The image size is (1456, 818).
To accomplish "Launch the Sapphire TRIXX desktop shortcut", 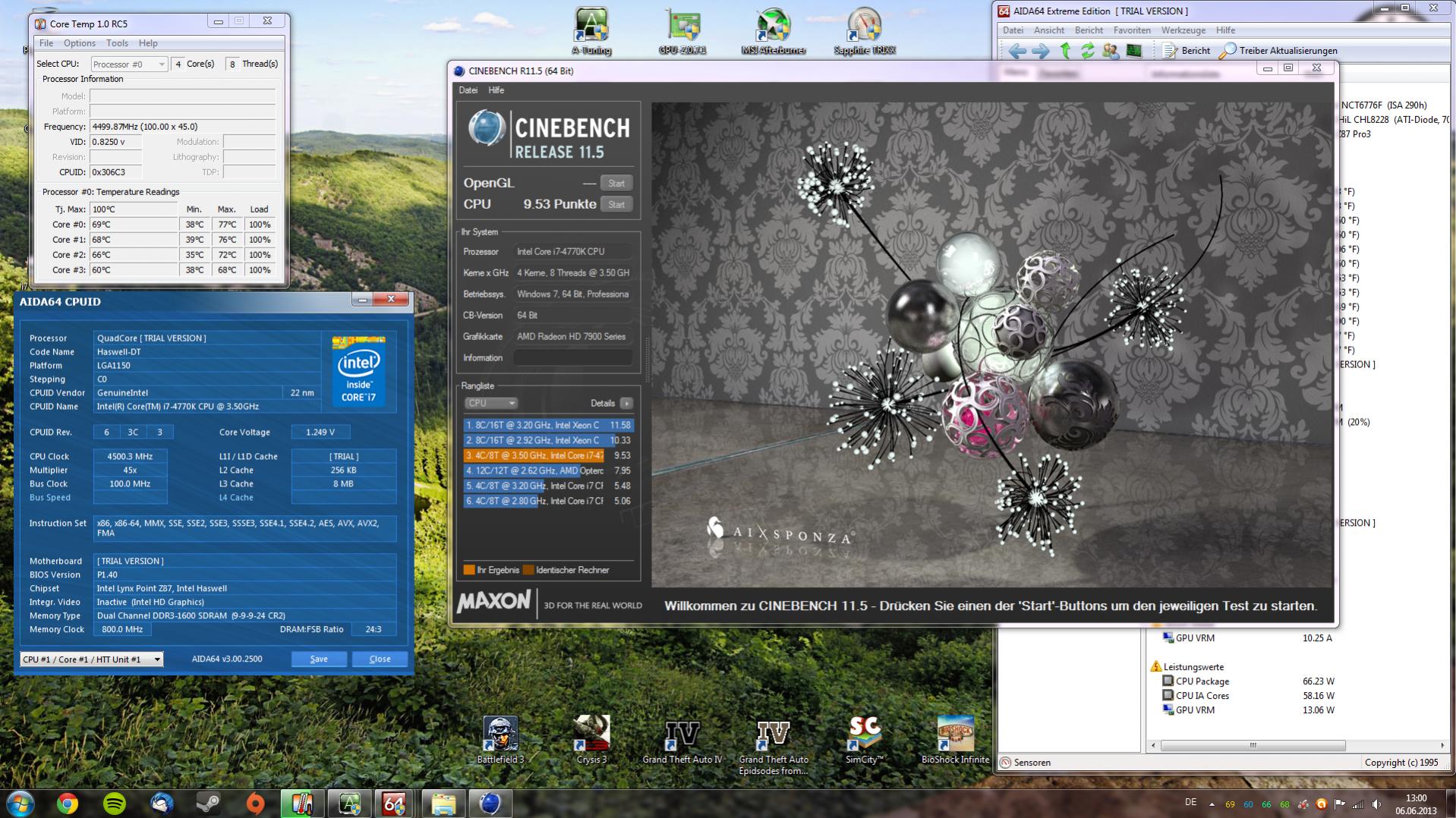I will click(864, 31).
